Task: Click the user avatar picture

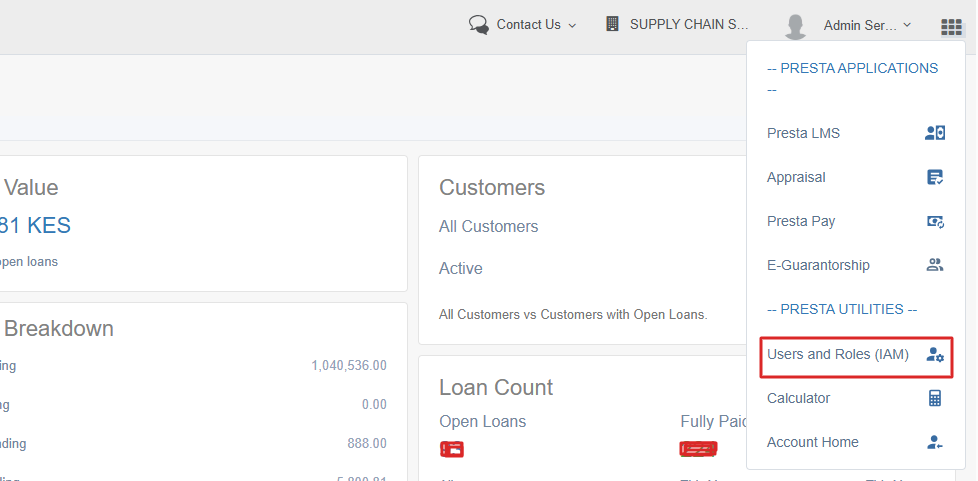Action: click(795, 26)
